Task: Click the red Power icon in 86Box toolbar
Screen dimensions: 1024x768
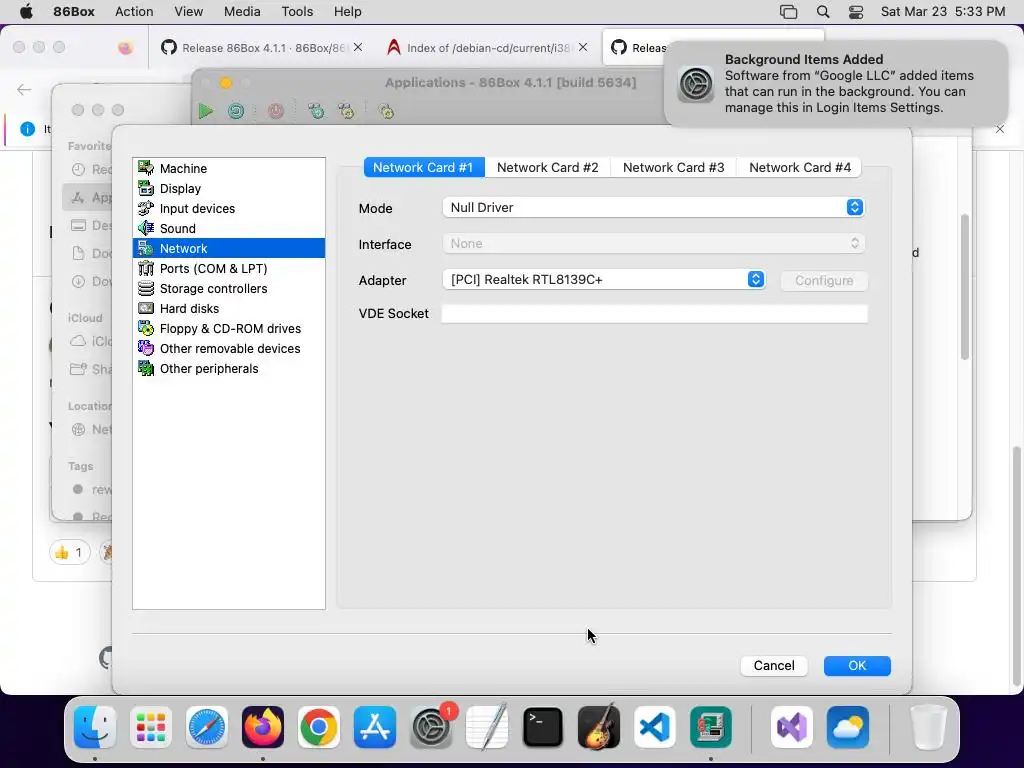Action: pyautogui.click(x=276, y=111)
